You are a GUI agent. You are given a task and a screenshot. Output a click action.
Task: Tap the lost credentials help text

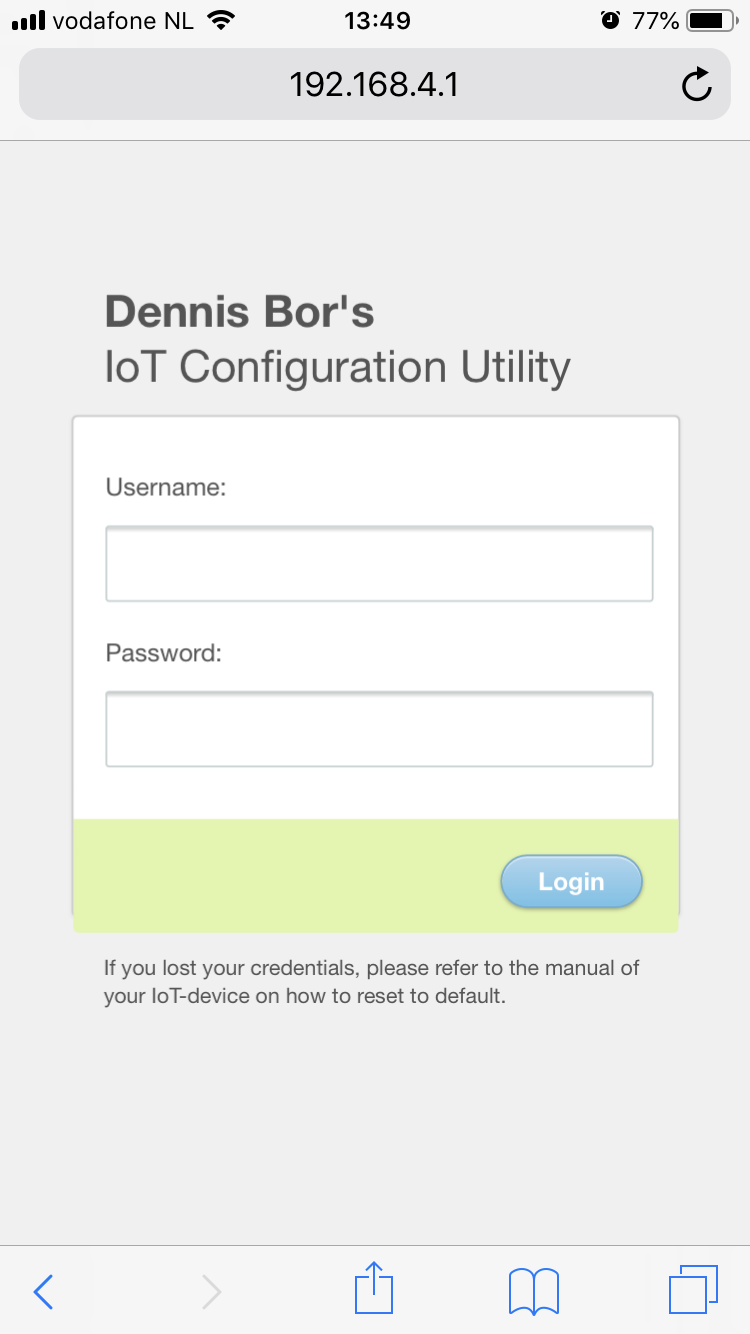click(371, 982)
